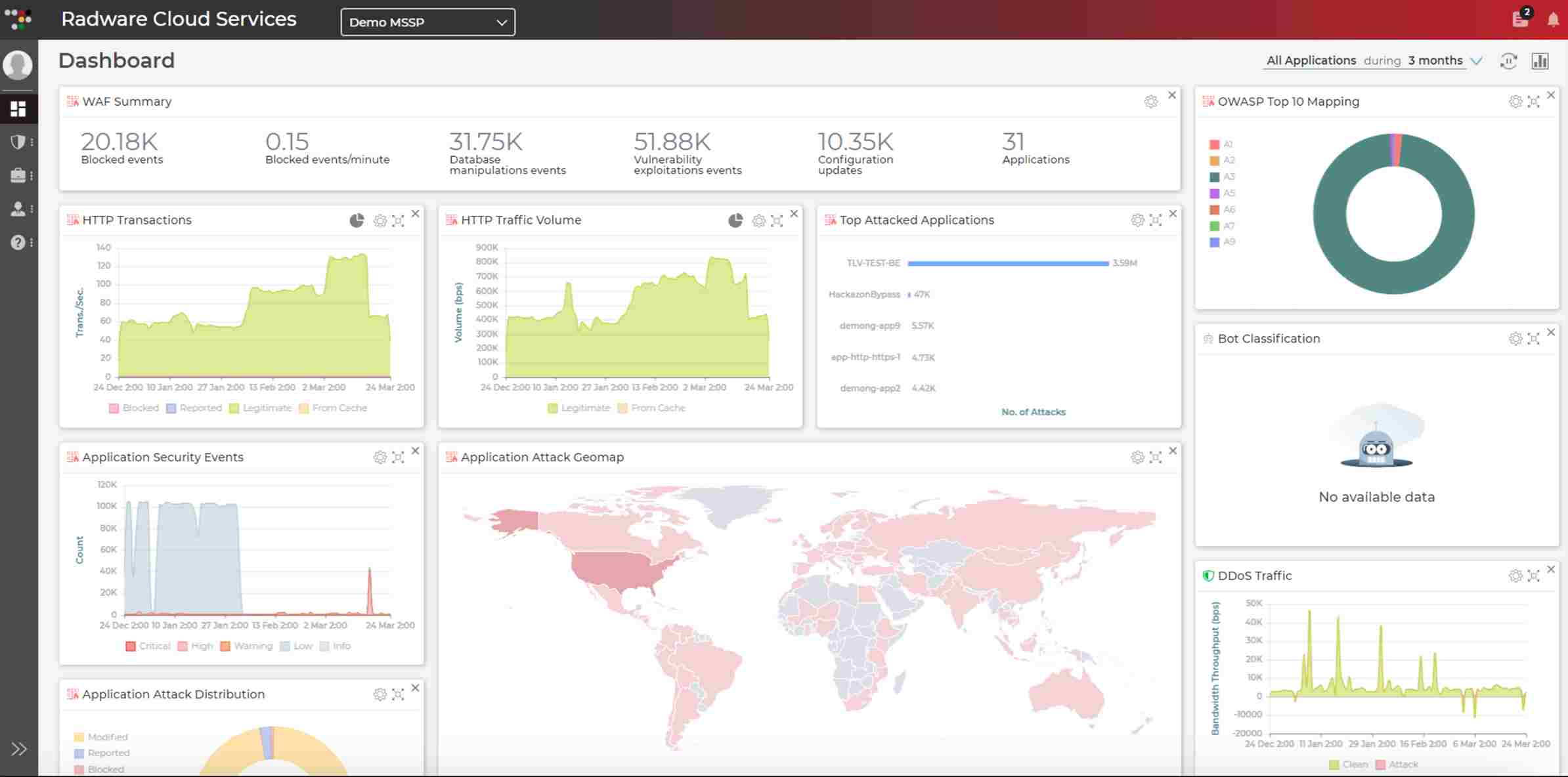Viewport: 1568px width, 777px height.
Task: Toggle pie chart view on HTTP Traffic Volume widget
Action: [733, 220]
